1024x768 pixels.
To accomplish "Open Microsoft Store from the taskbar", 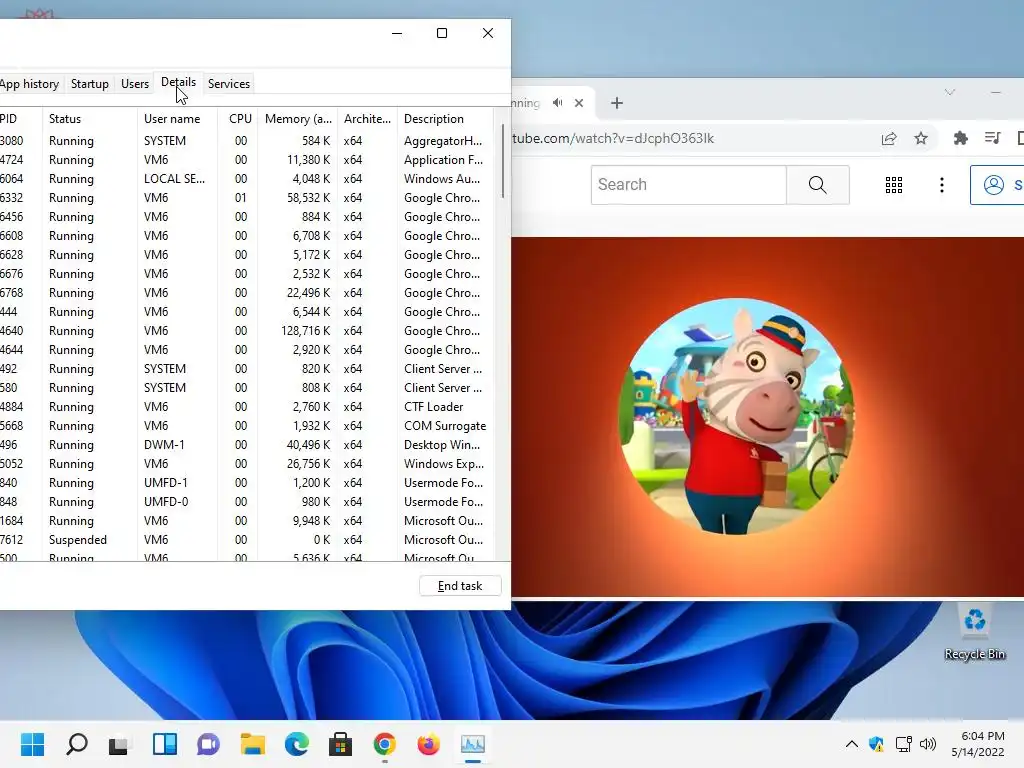I will (x=340, y=744).
